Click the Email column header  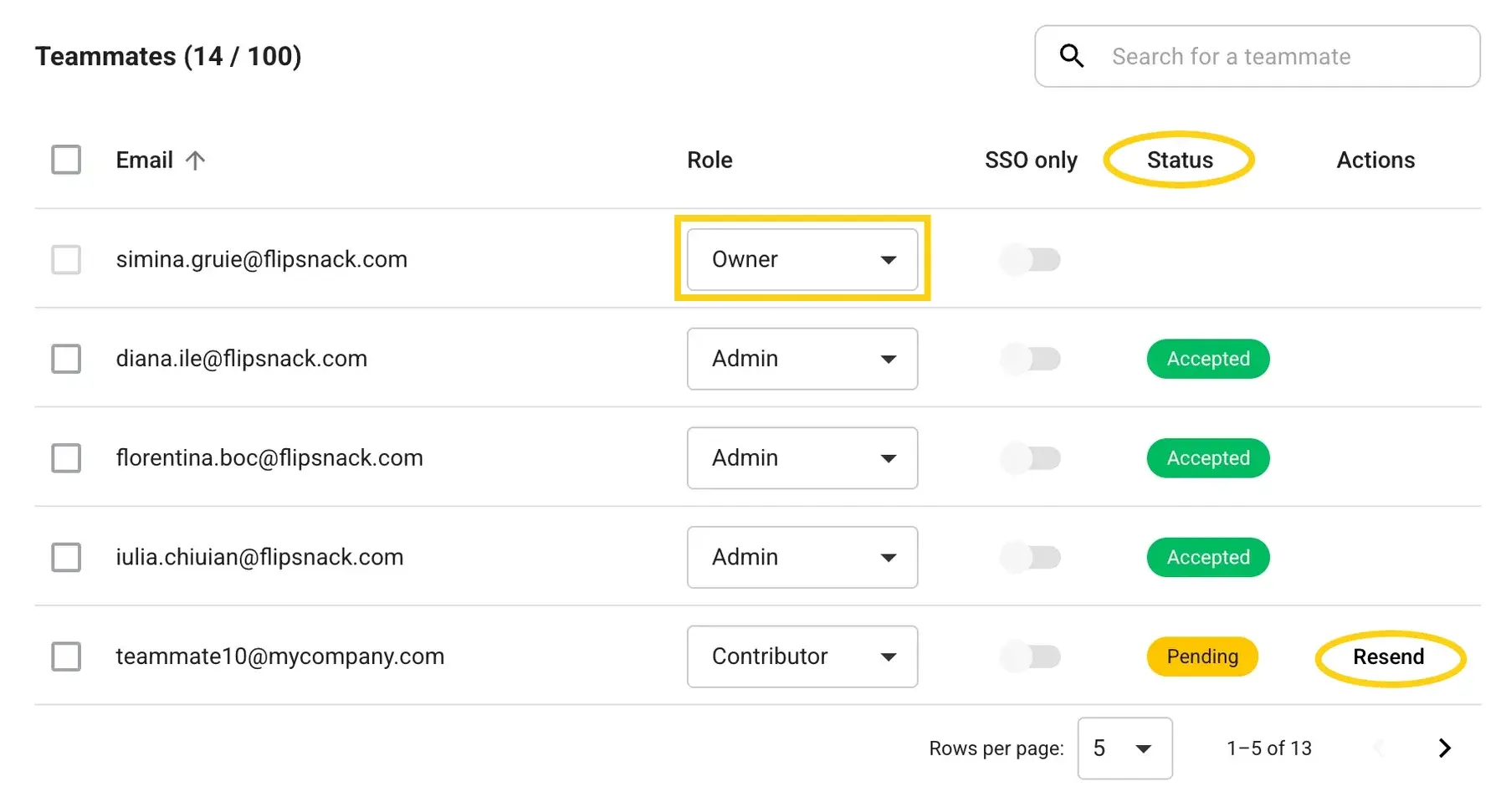pyautogui.click(x=145, y=160)
